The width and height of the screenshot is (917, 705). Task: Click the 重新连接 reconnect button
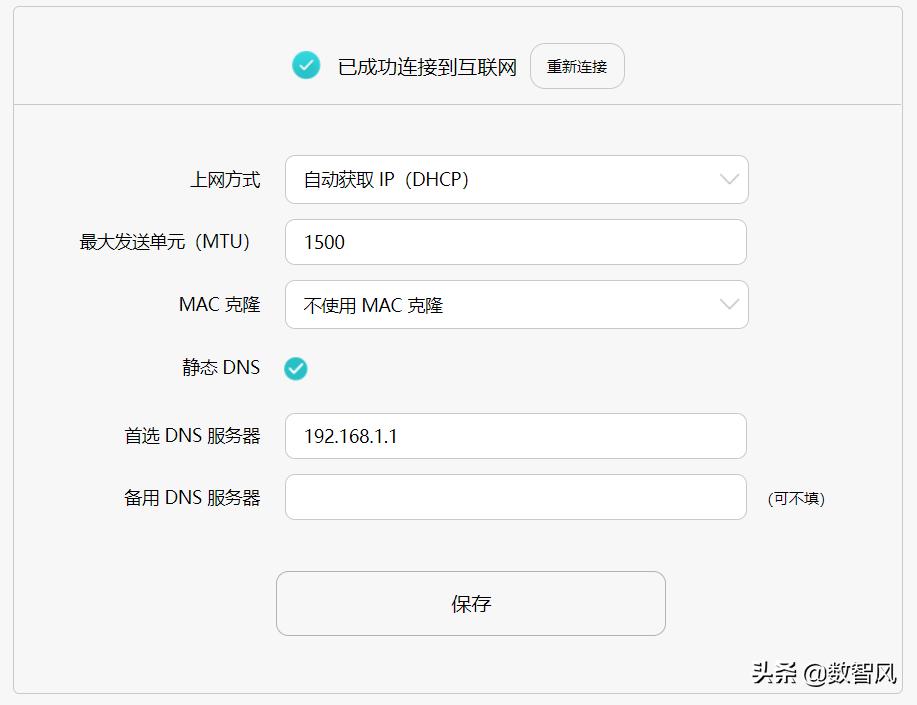click(x=577, y=65)
